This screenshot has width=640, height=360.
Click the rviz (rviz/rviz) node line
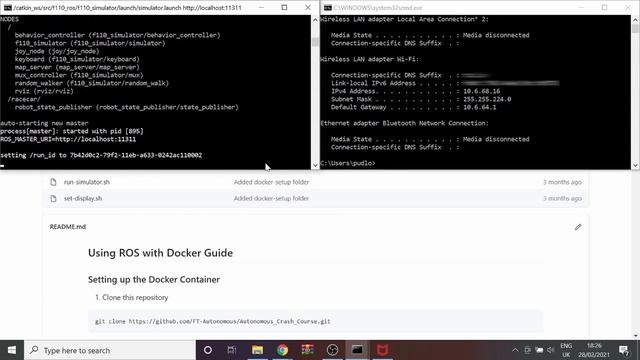pos(44,91)
